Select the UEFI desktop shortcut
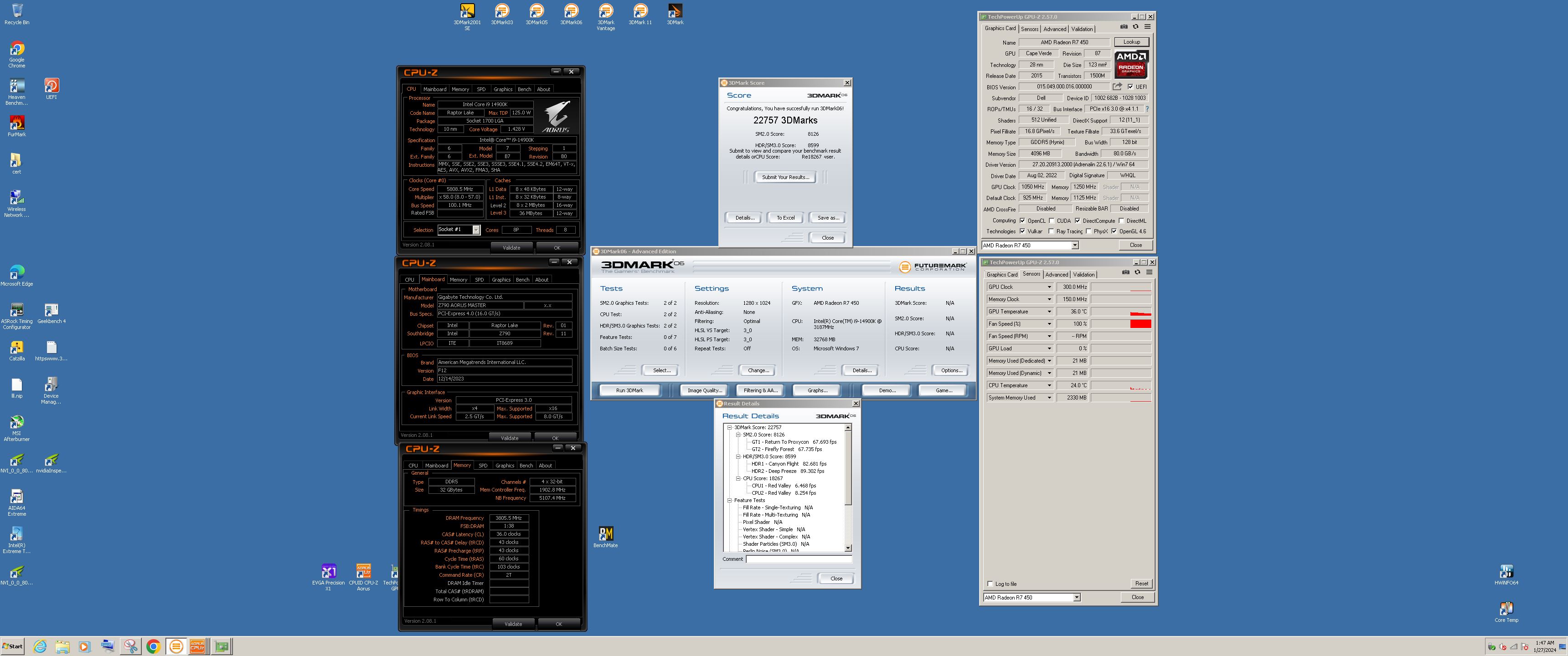 (51, 89)
